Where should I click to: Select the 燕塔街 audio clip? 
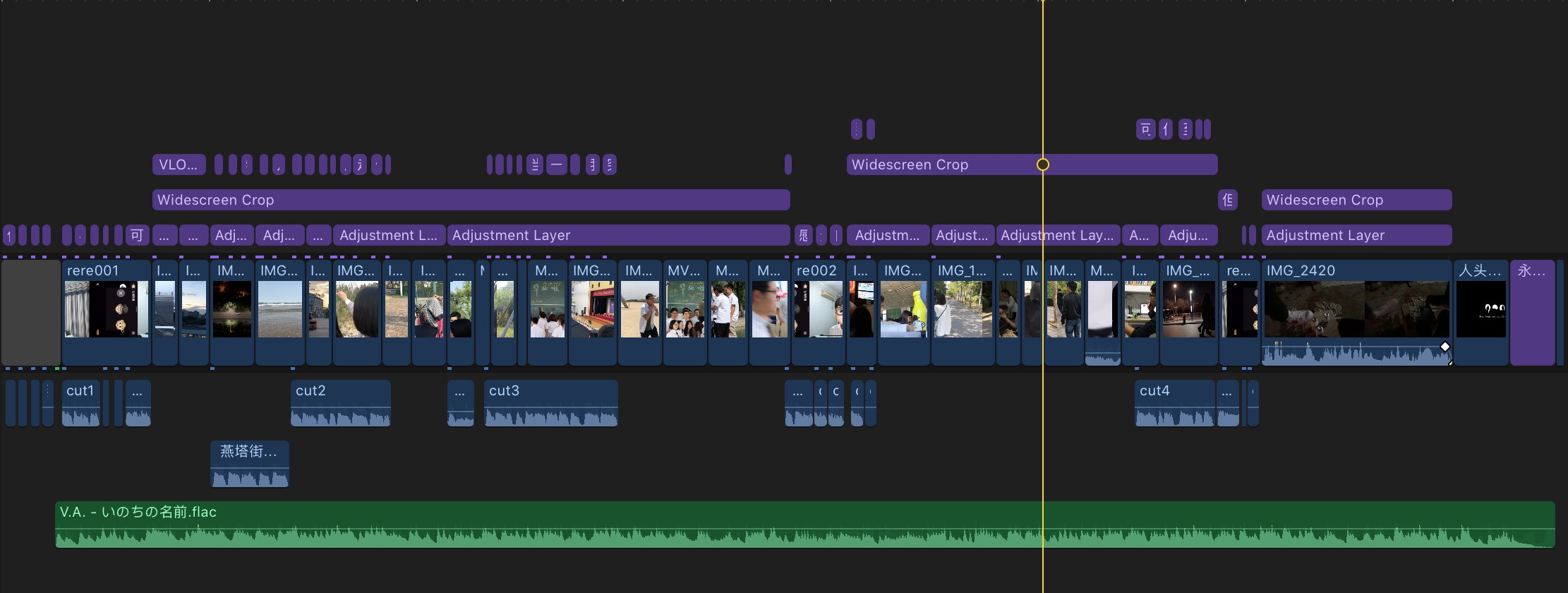tap(249, 465)
